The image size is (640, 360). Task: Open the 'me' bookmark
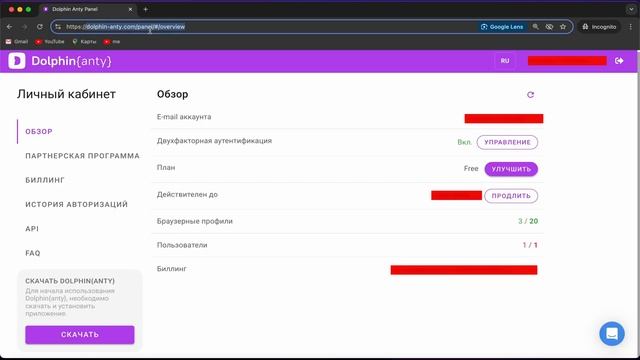(112, 42)
